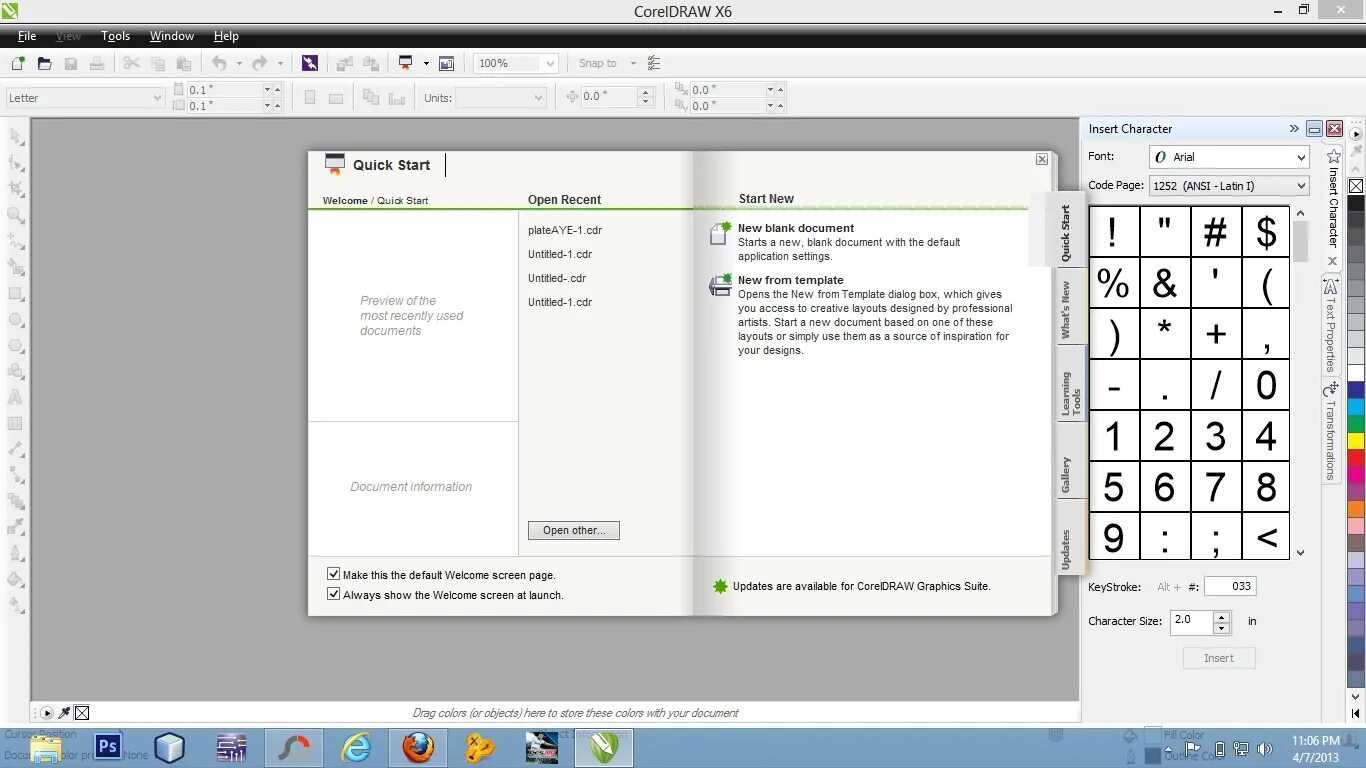Pick the dark blue swatch in palette
Image resolution: width=1366 pixels, height=768 pixels.
coord(1356,391)
